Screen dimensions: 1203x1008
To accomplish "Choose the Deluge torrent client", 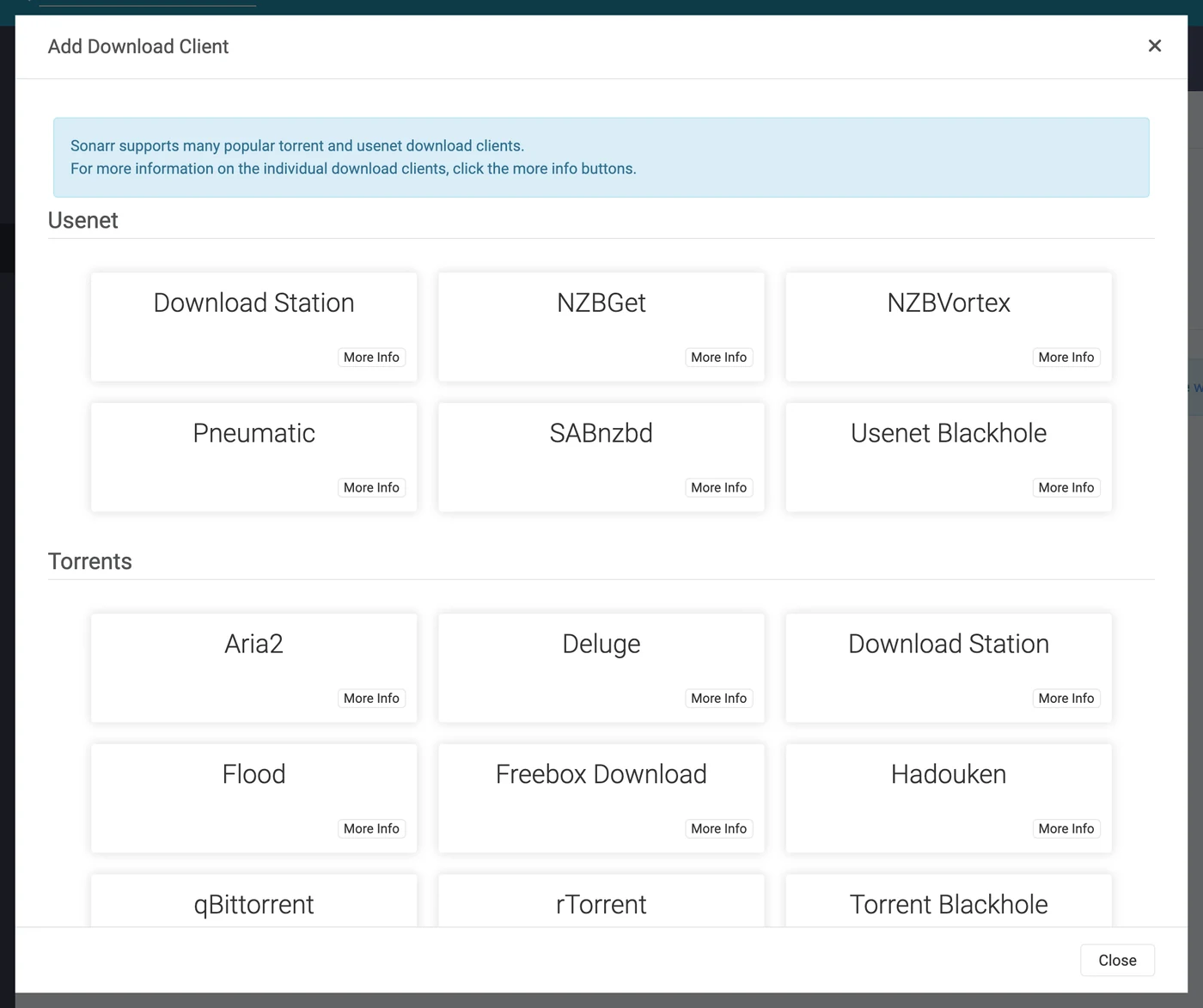I will [601, 668].
